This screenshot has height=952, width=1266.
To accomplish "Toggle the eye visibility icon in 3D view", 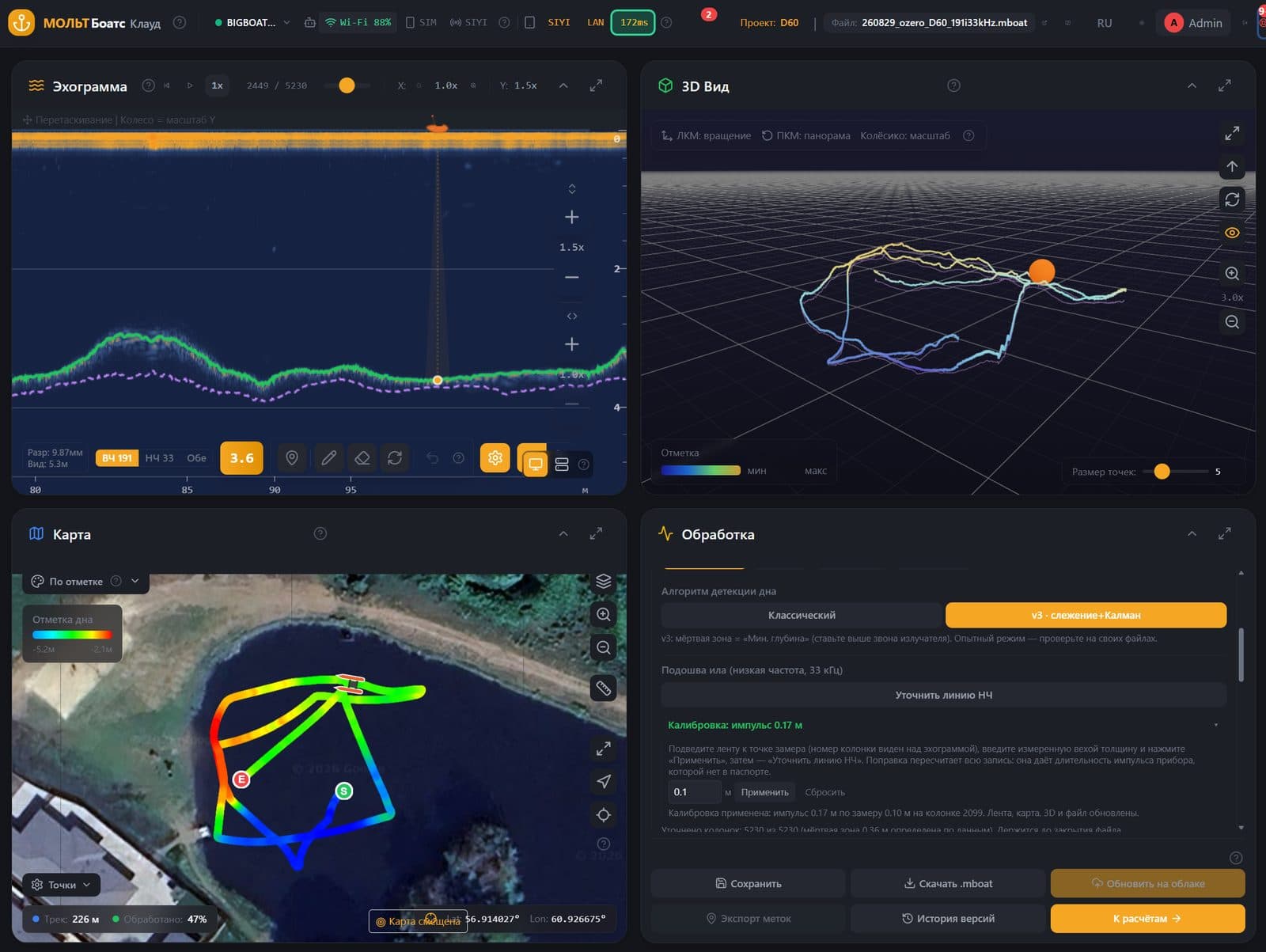I will click(x=1232, y=233).
